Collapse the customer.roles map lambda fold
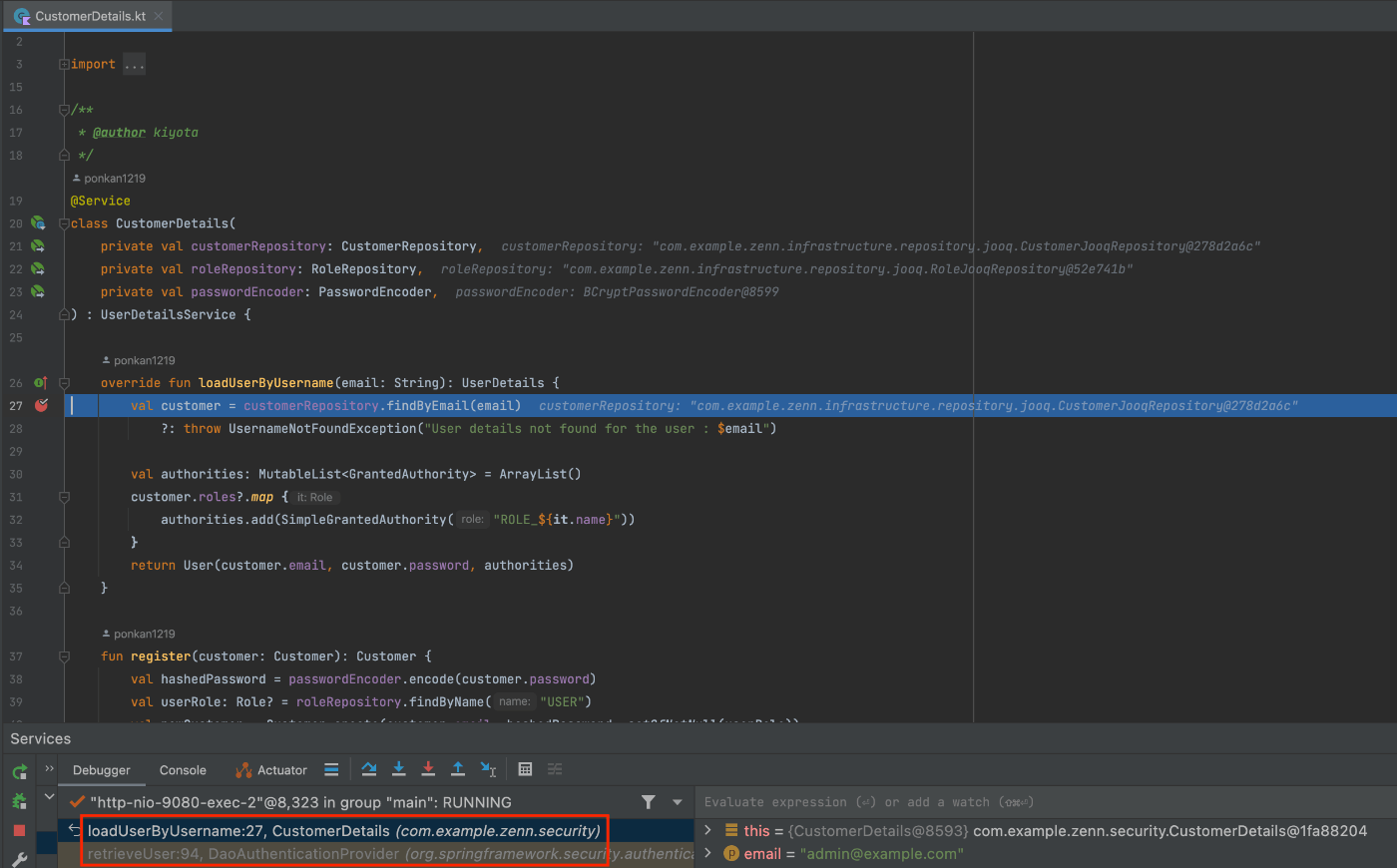The height and width of the screenshot is (868, 1397). (64, 497)
